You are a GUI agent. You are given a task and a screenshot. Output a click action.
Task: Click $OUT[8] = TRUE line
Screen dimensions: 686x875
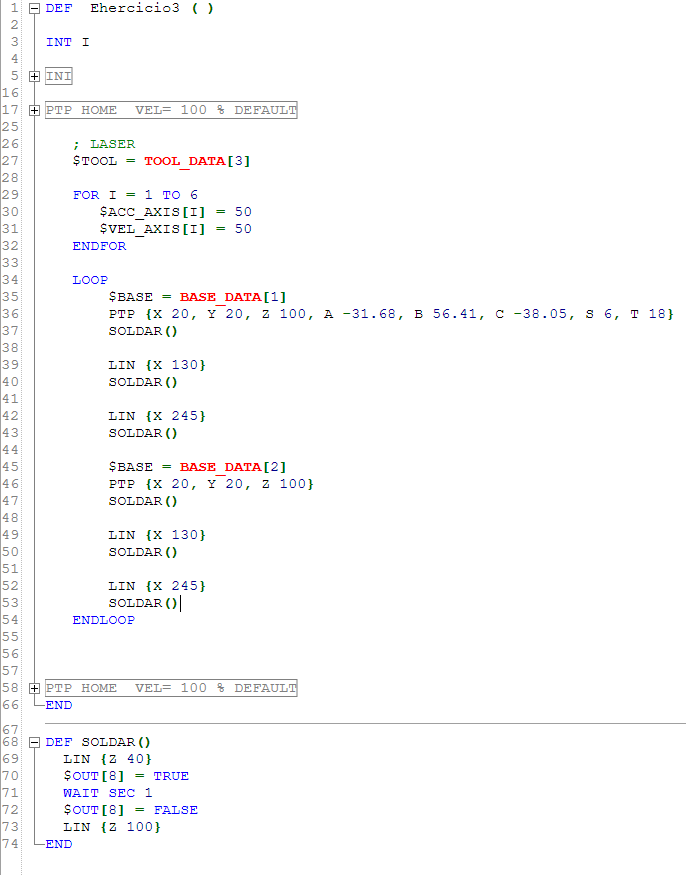coord(126,776)
